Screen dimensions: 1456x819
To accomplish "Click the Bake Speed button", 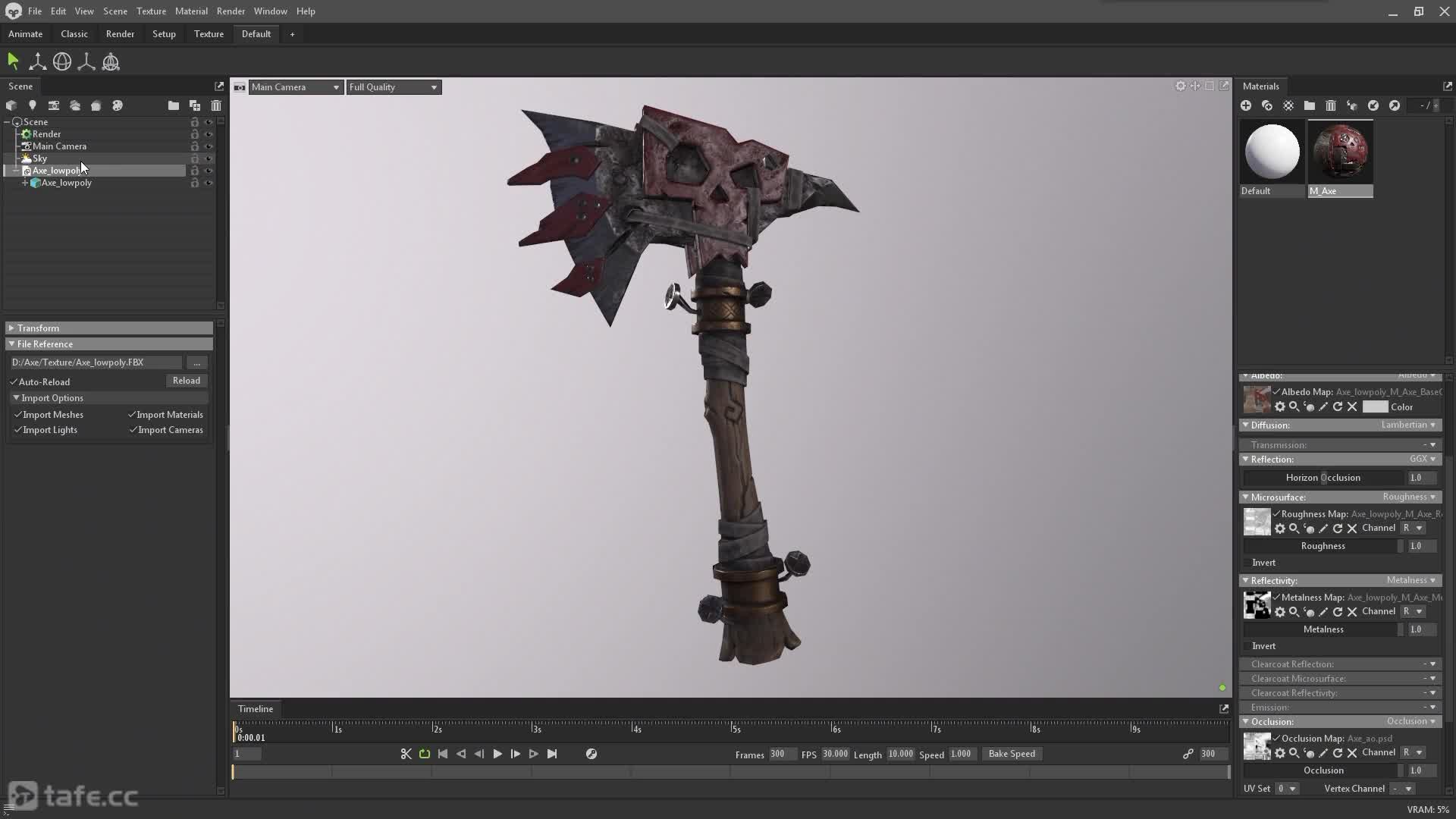I will tap(1012, 754).
